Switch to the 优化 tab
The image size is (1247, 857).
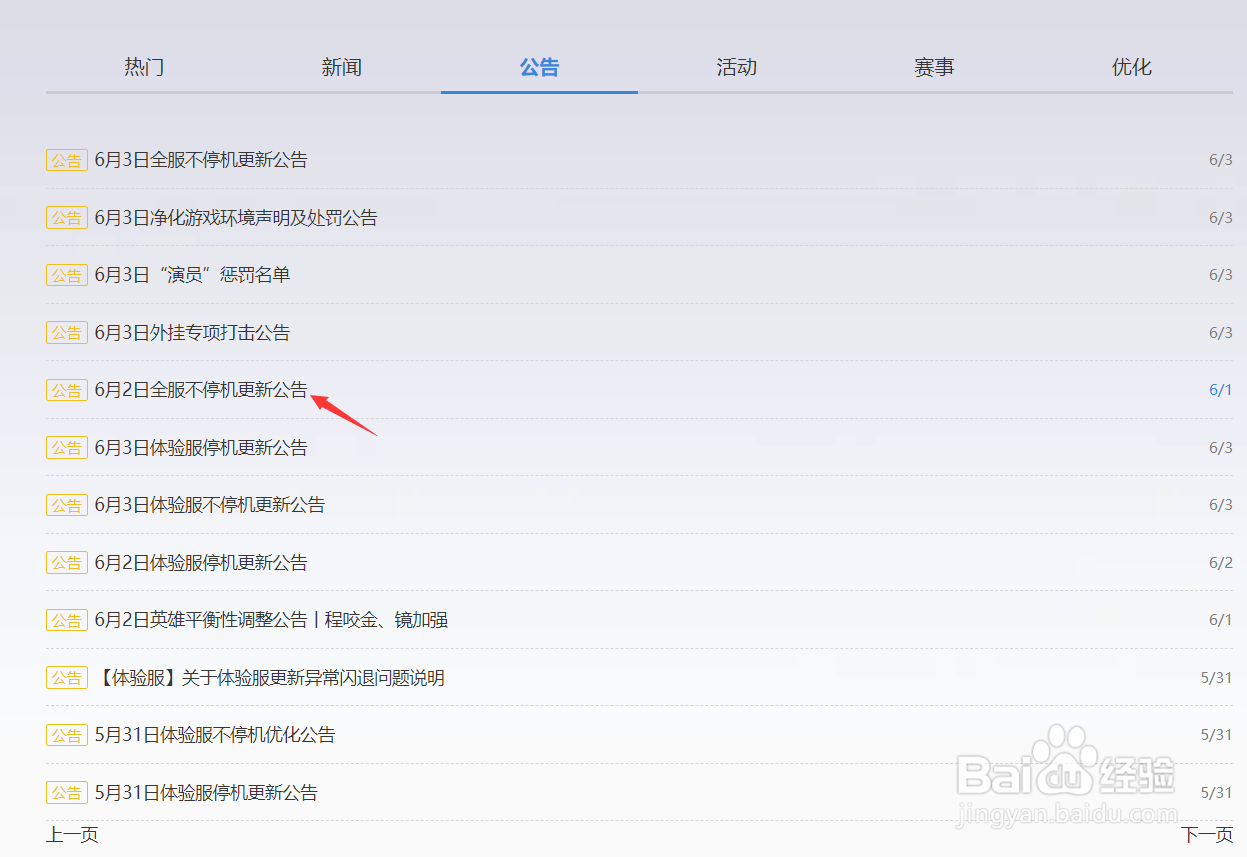tap(1131, 67)
